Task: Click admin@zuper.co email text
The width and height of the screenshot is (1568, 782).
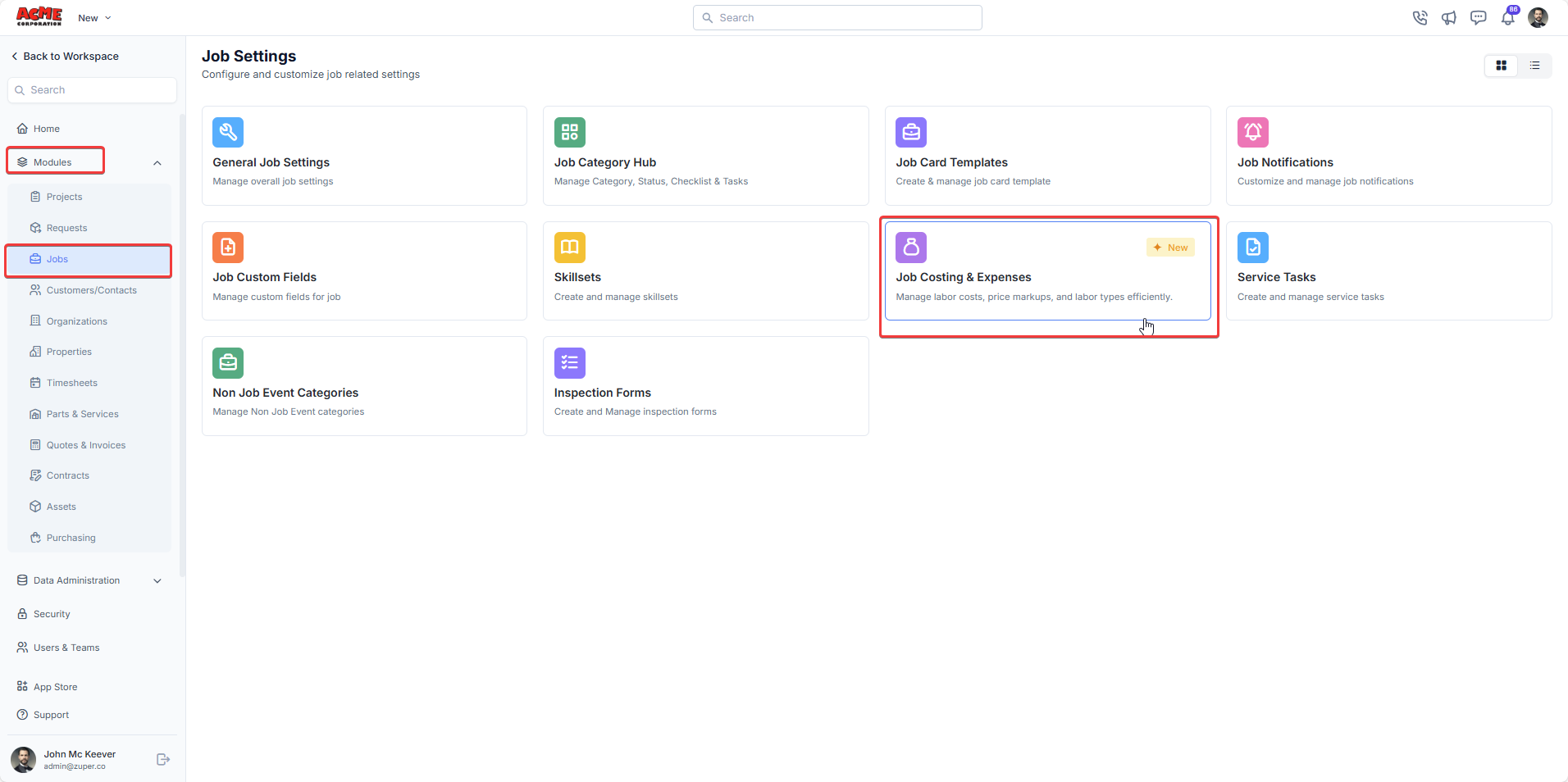Action: (75, 766)
